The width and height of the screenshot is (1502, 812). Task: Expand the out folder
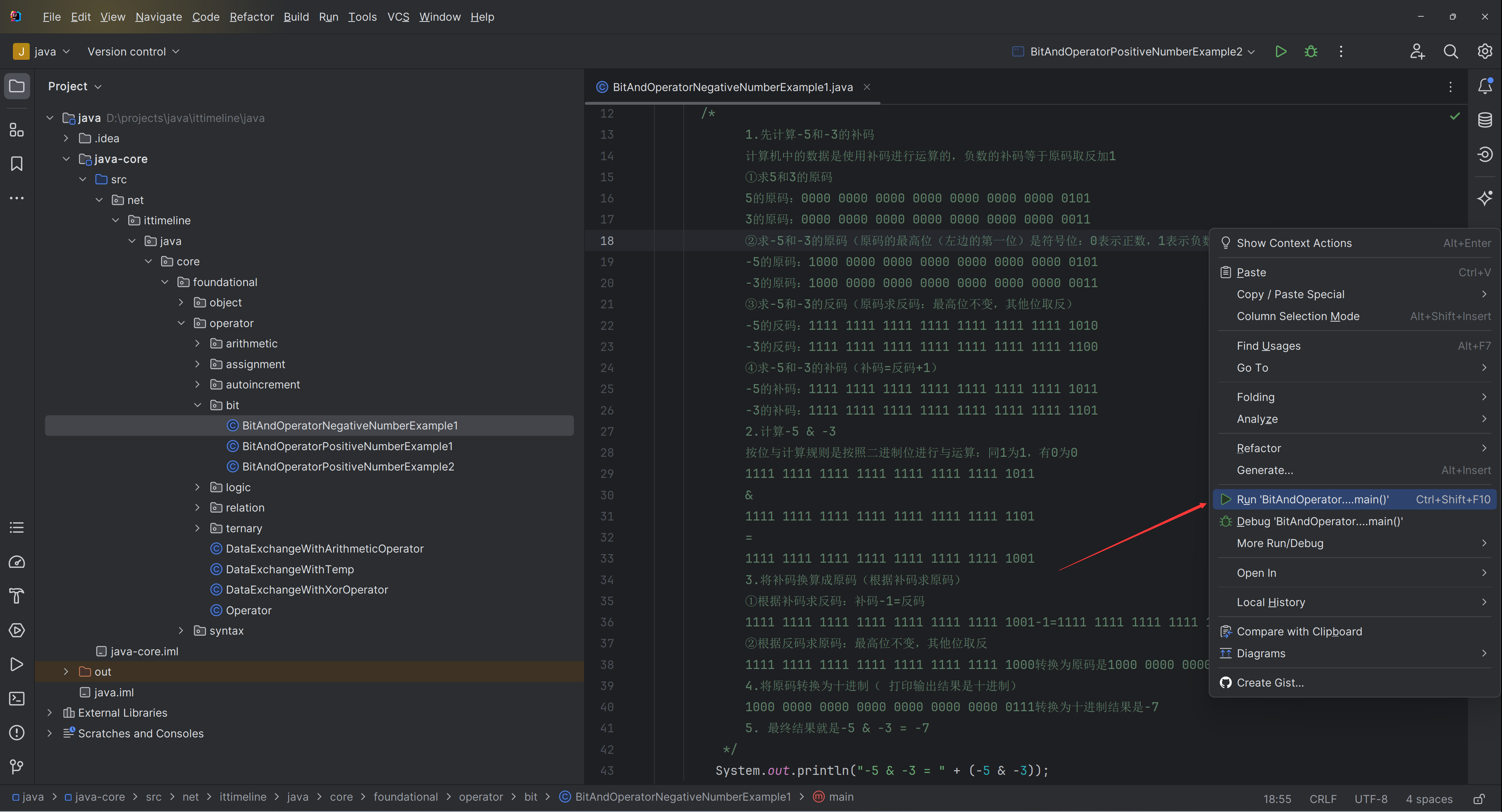click(66, 671)
